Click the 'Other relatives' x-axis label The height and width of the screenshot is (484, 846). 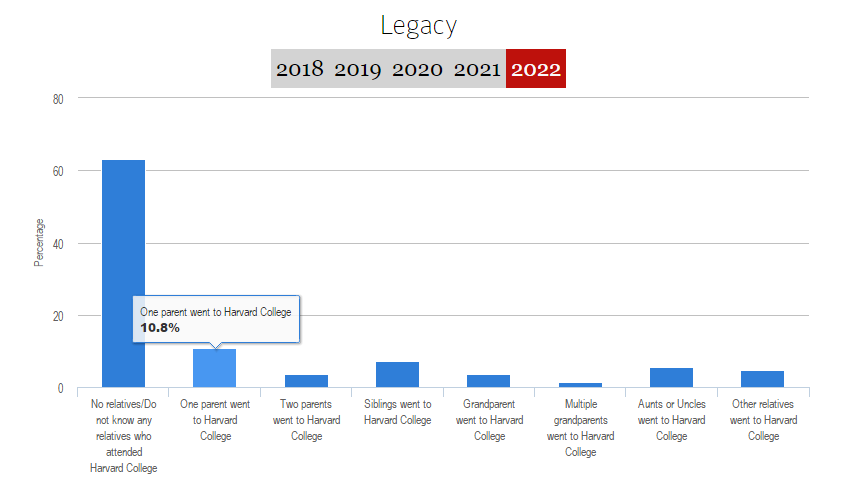tap(762, 420)
